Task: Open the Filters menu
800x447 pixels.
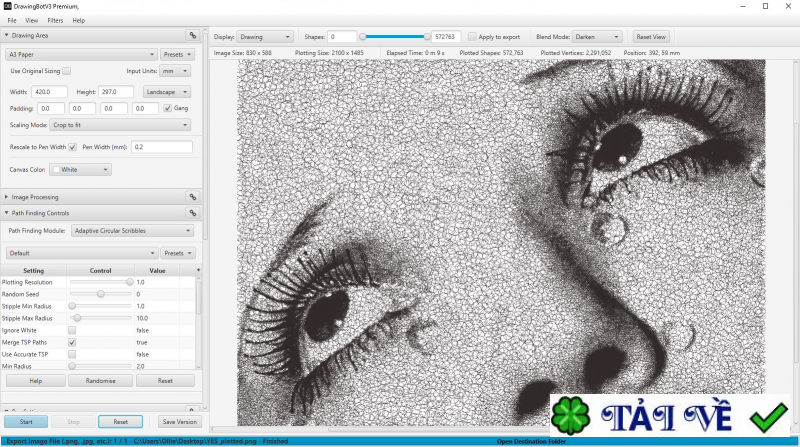Action: (55, 20)
